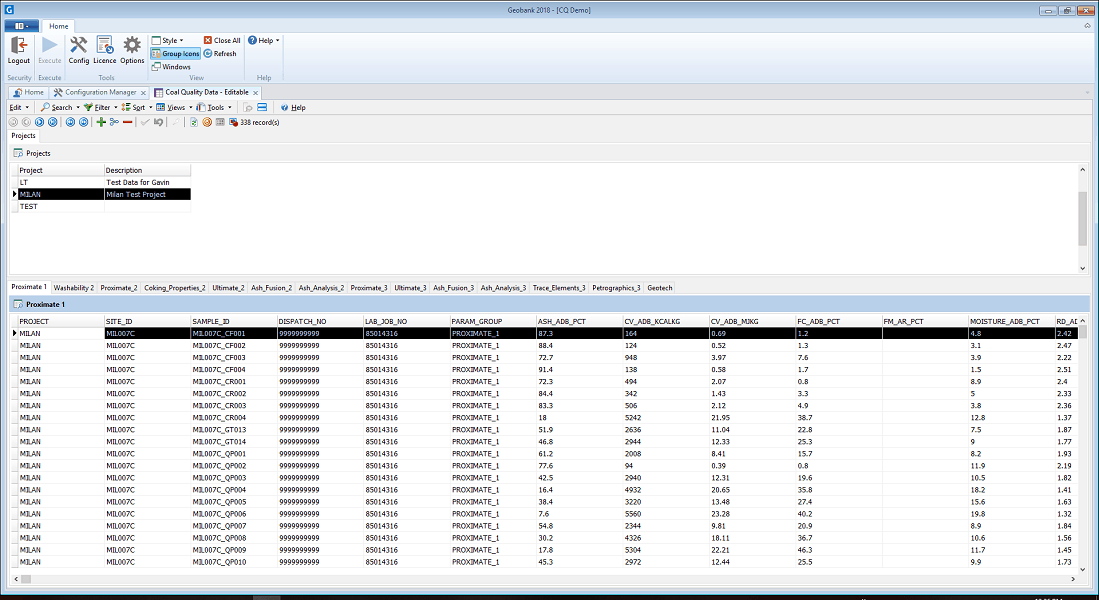Open the Filter dropdown menu
This screenshot has height=600, width=1099.
pos(101,107)
